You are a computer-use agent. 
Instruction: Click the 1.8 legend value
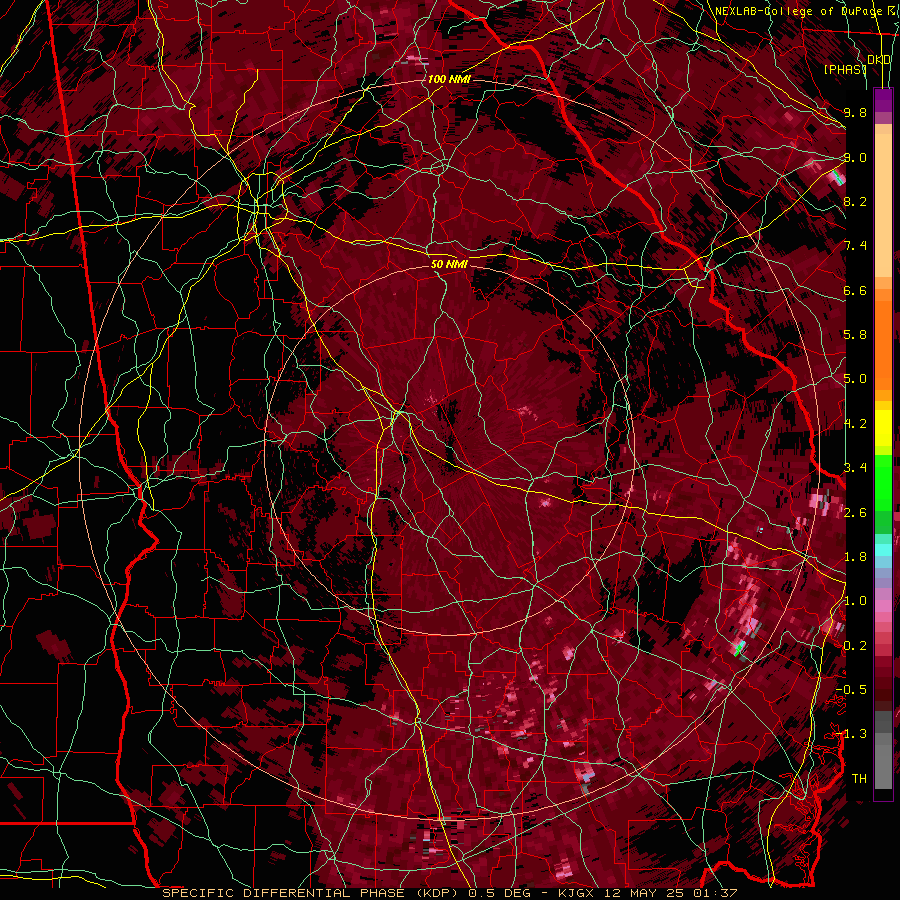855,557
